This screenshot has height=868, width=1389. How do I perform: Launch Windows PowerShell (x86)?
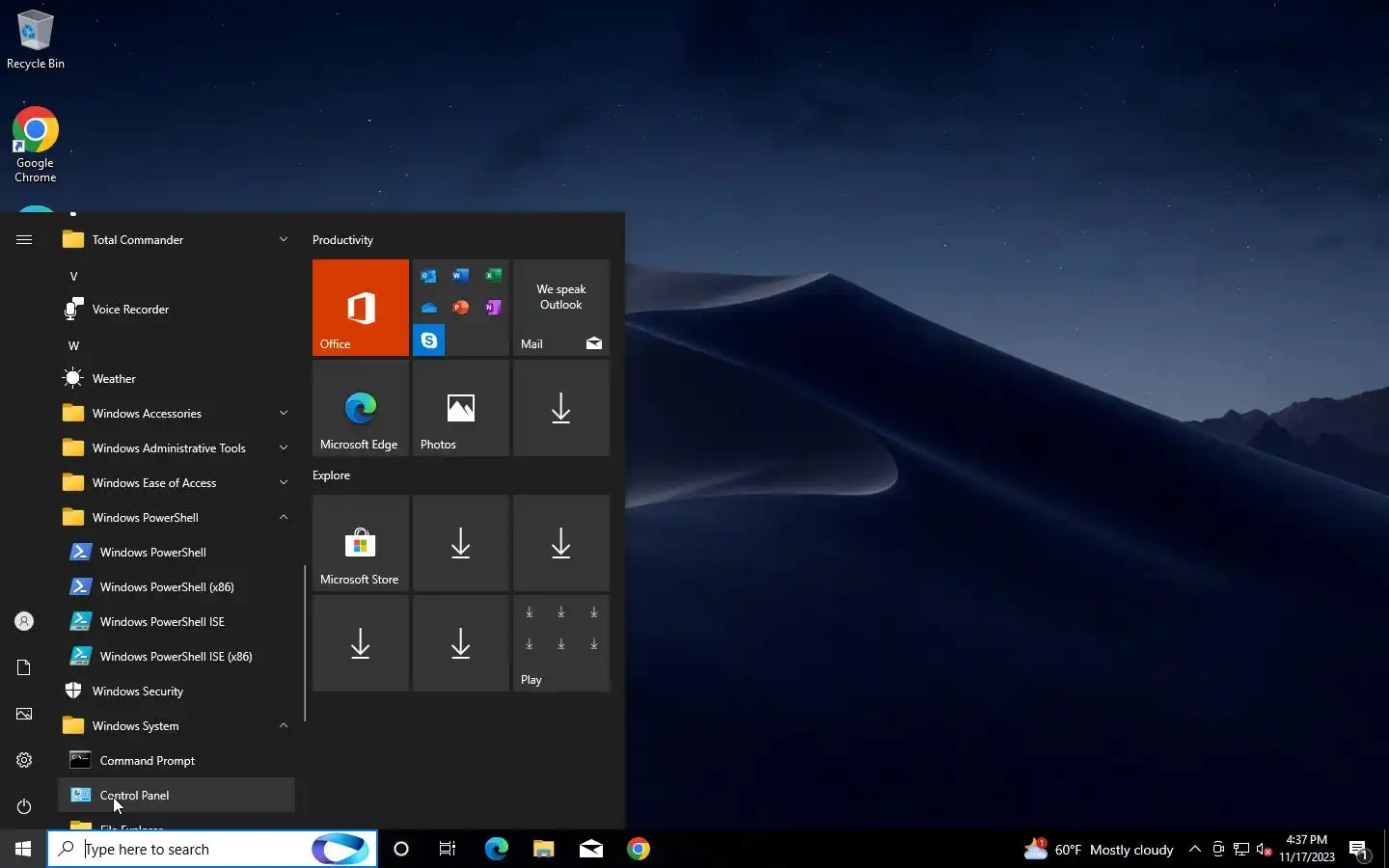click(177, 586)
